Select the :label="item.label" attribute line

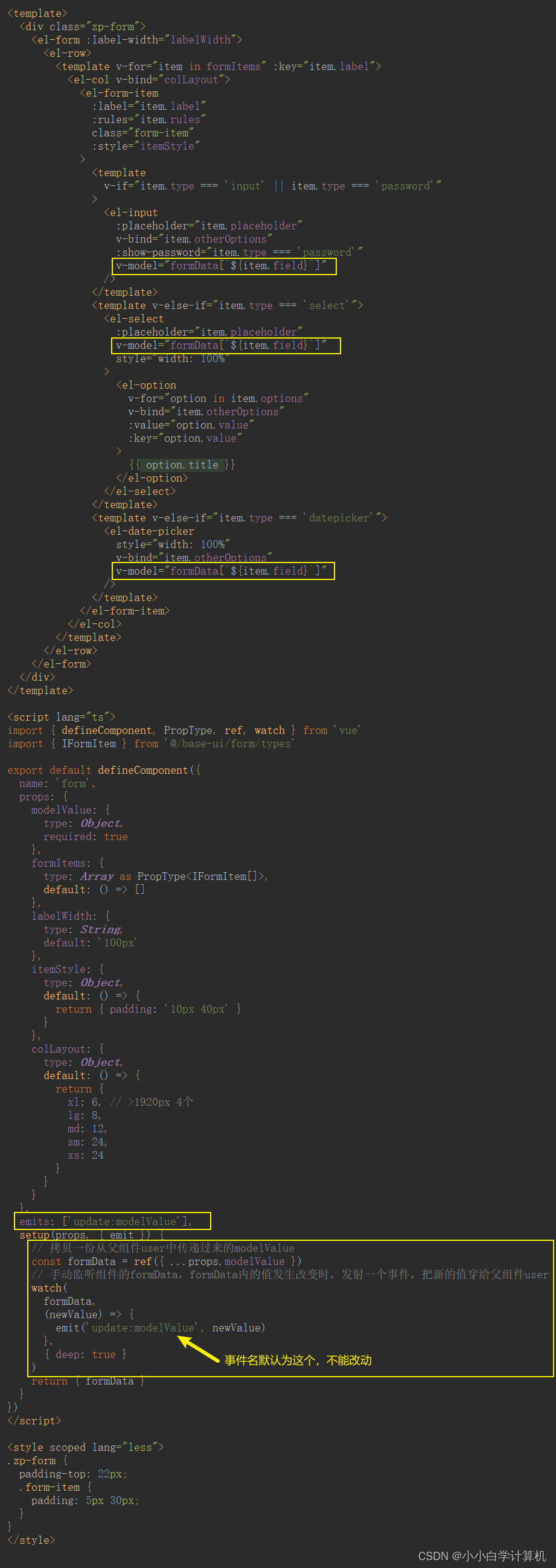click(x=149, y=106)
